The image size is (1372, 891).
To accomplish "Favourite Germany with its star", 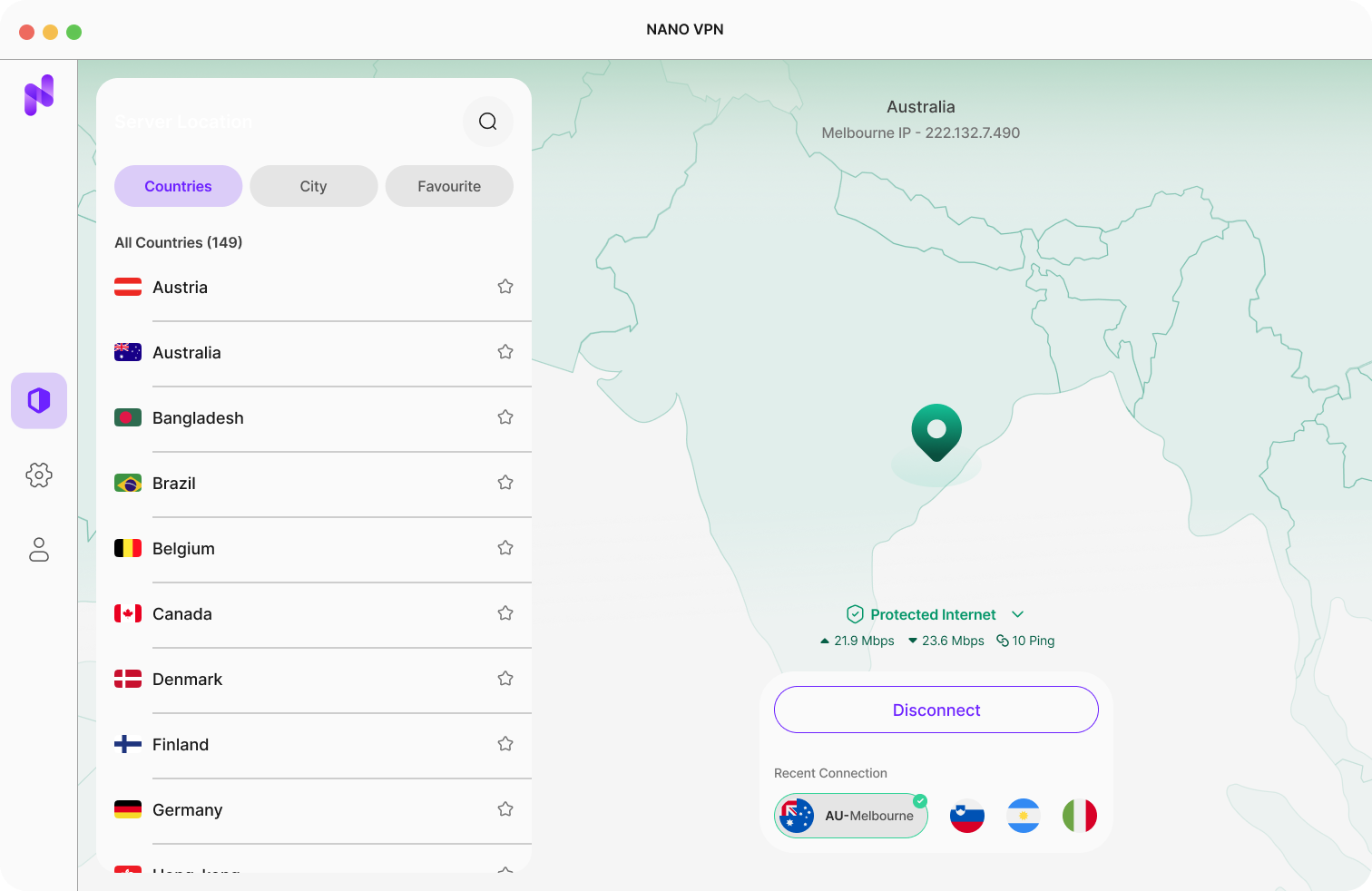I will (x=505, y=809).
